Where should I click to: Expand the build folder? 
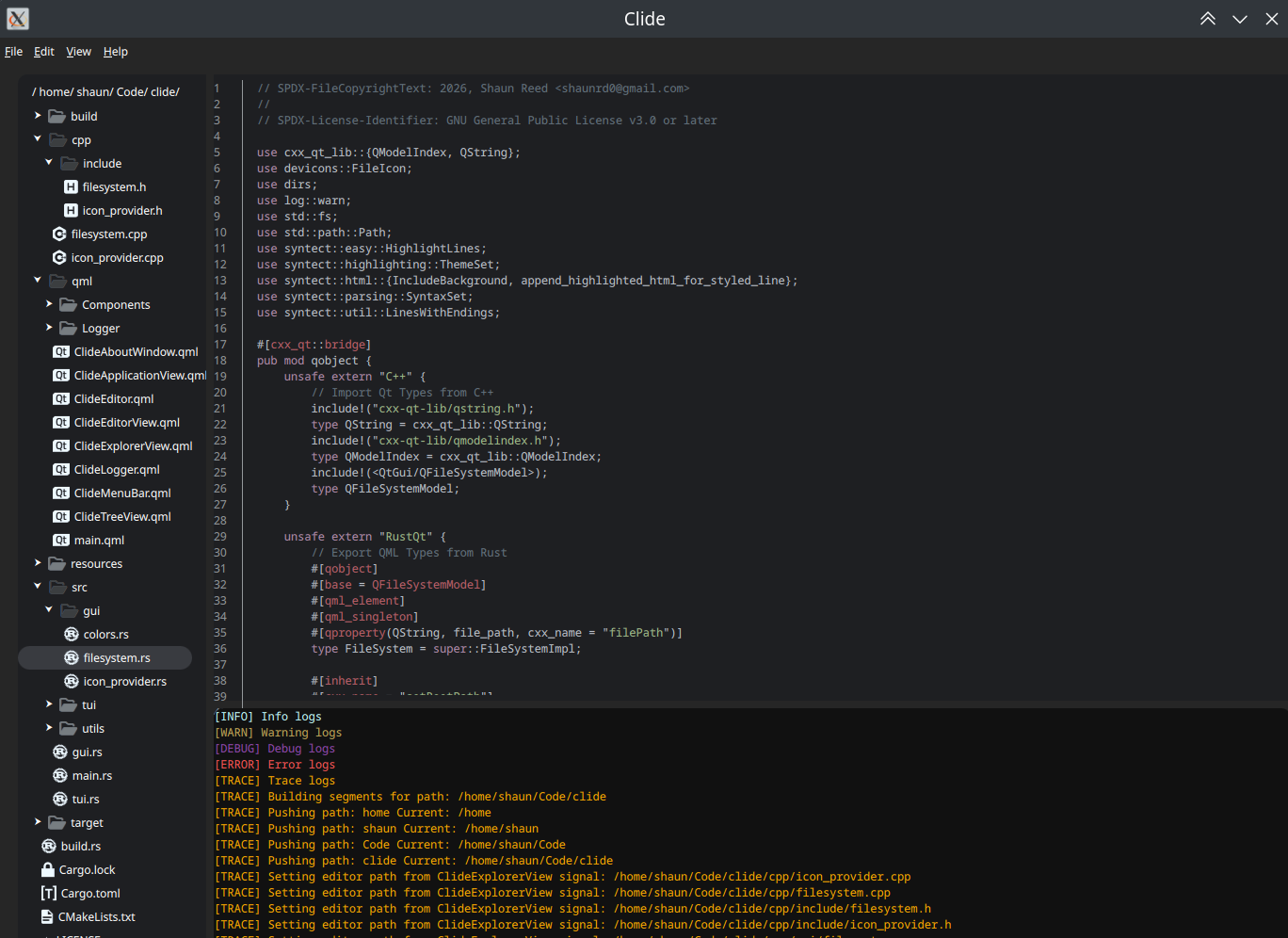(38, 116)
